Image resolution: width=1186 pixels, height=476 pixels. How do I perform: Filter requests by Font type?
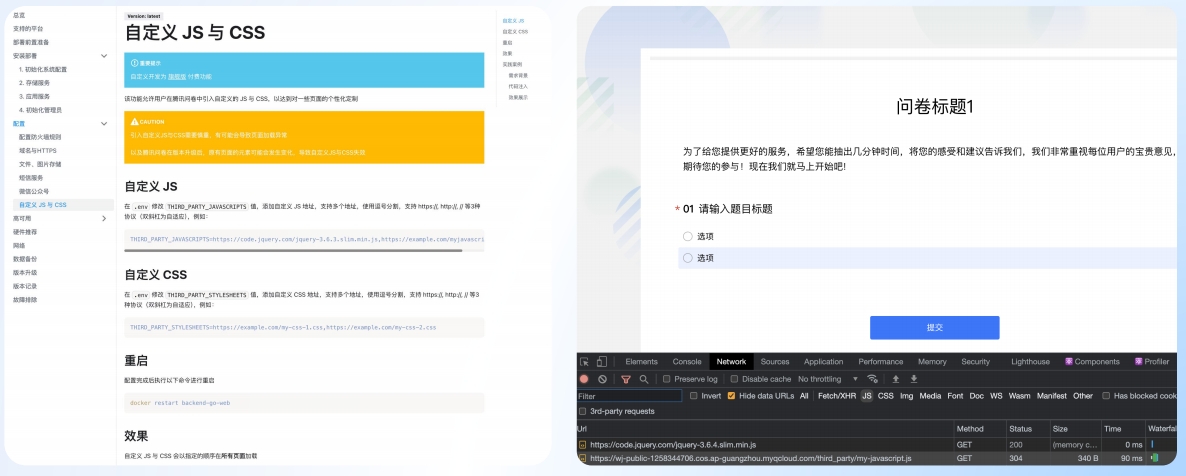point(955,396)
